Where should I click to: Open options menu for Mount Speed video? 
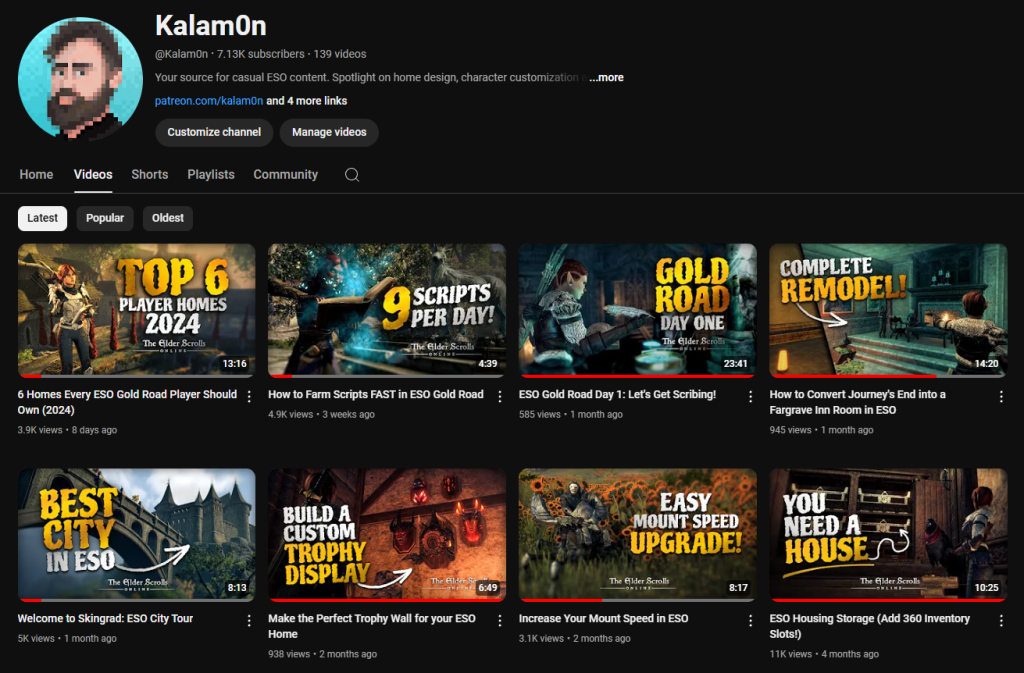coord(751,620)
